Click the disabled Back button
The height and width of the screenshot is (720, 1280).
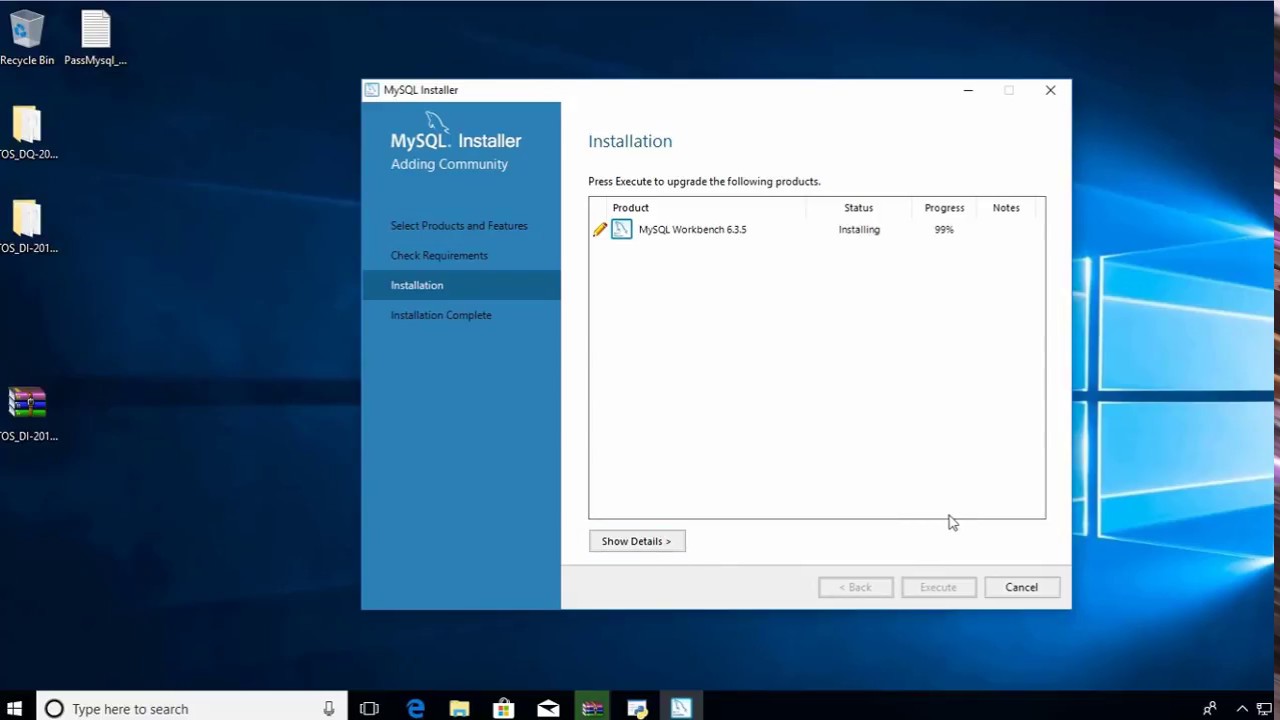(x=855, y=587)
